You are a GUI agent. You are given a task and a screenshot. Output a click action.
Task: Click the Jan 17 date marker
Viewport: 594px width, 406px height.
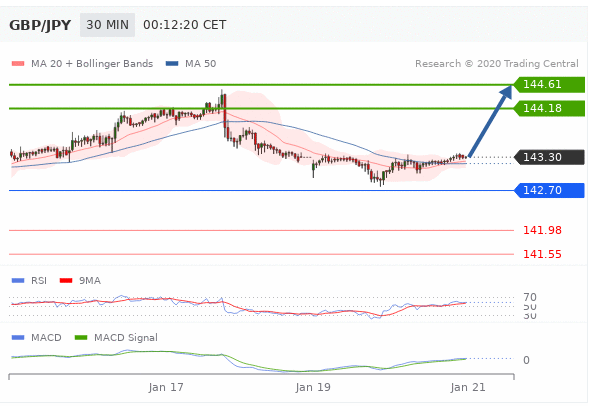(x=166, y=387)
